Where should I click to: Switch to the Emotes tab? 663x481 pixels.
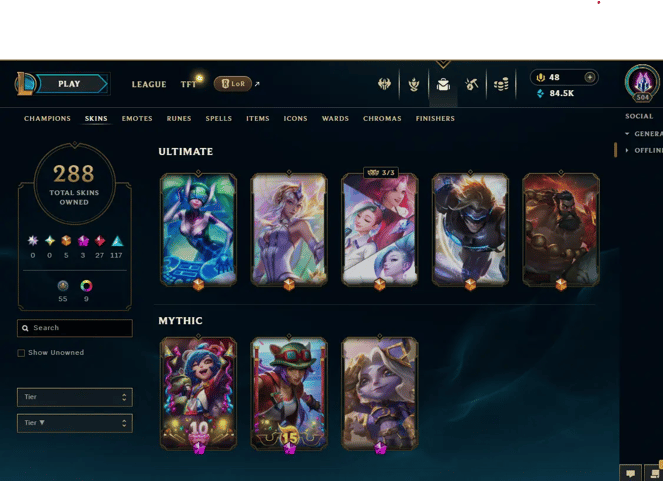(x=137, y=119)
